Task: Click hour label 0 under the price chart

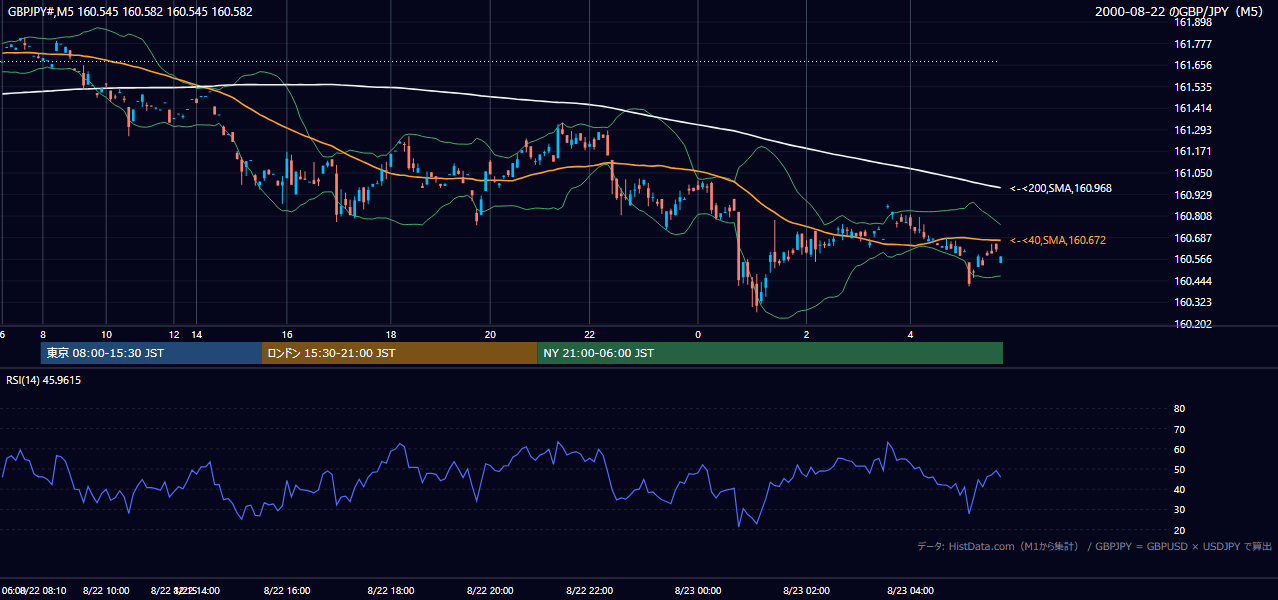Action: 698,334
